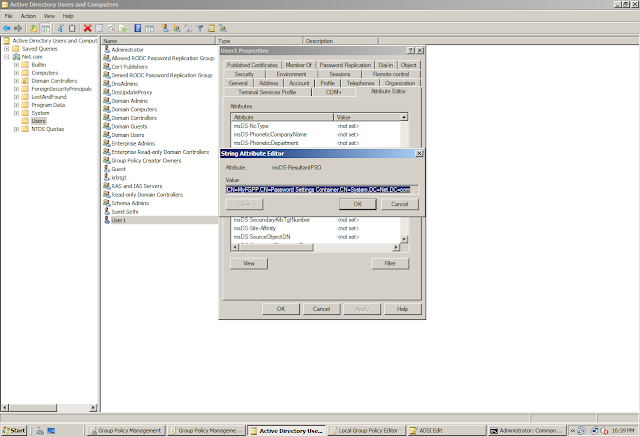Click the Help button in User1 Properties
The image size is (640, 437).
(402, 309)
